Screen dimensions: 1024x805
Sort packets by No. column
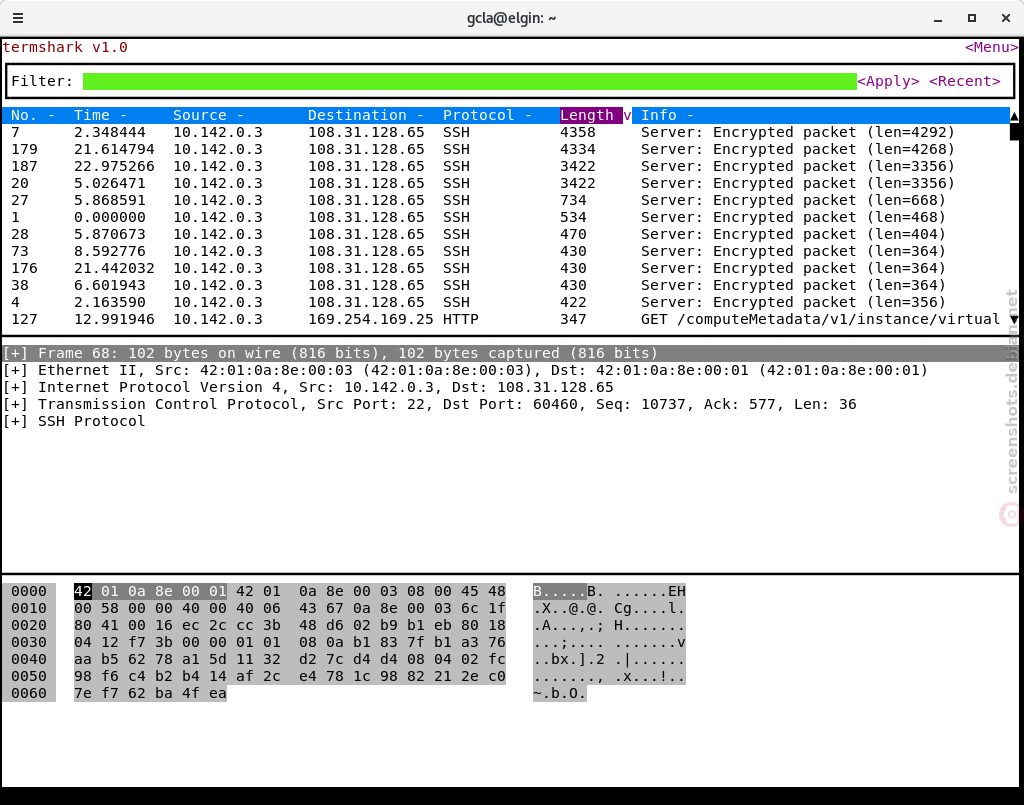point(33,116)
